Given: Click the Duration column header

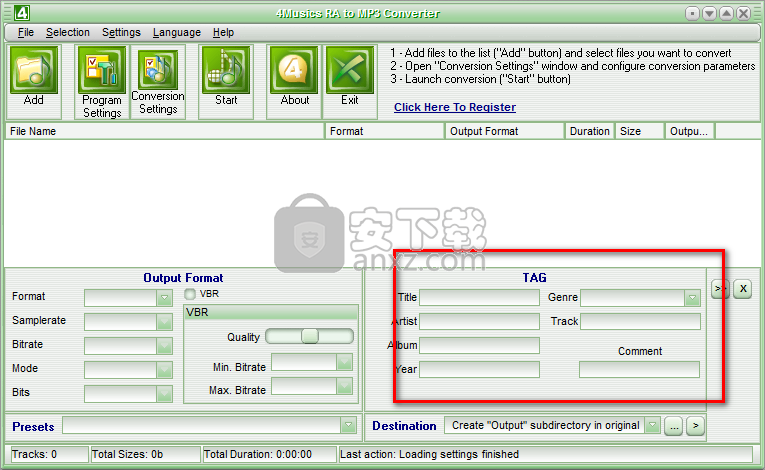Looking at the screenshot, I should [x=589, y=131].
